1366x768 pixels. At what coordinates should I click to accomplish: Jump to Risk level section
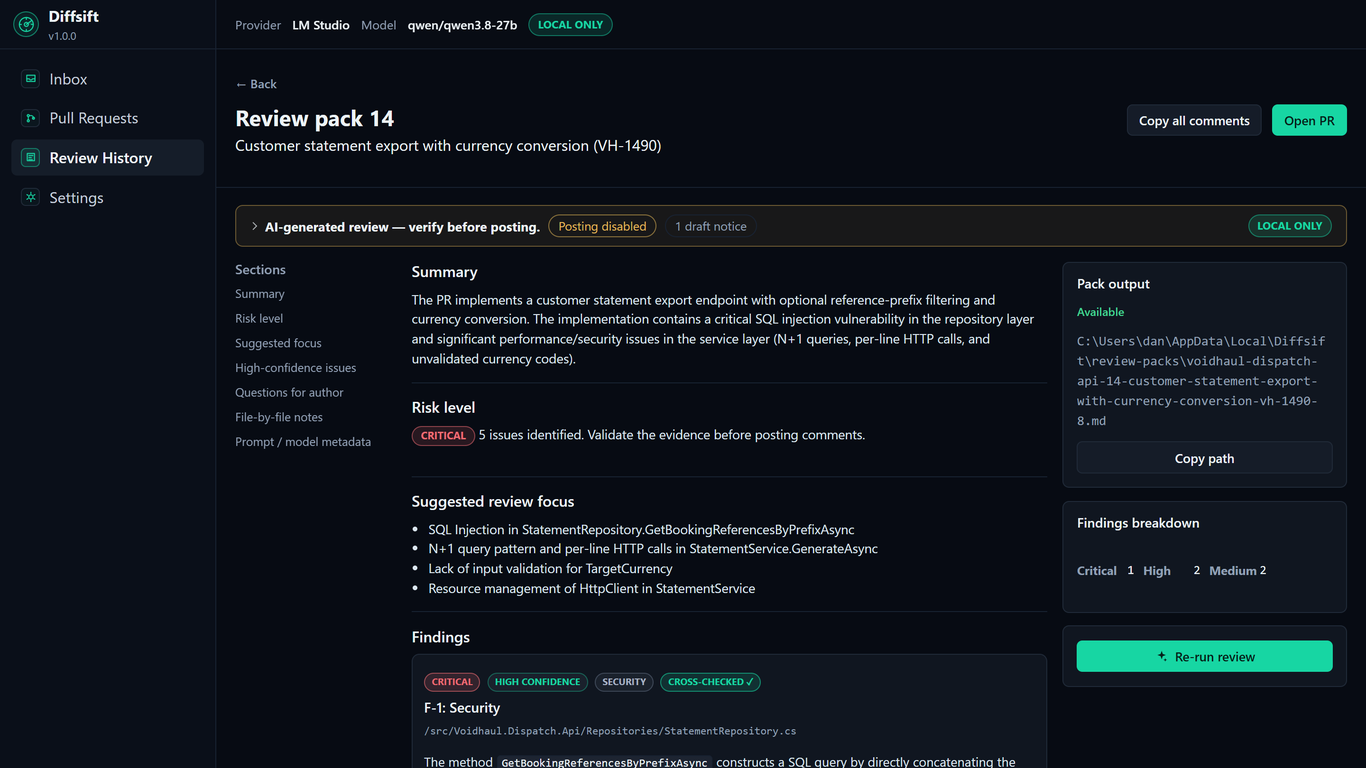click(259, 318)
